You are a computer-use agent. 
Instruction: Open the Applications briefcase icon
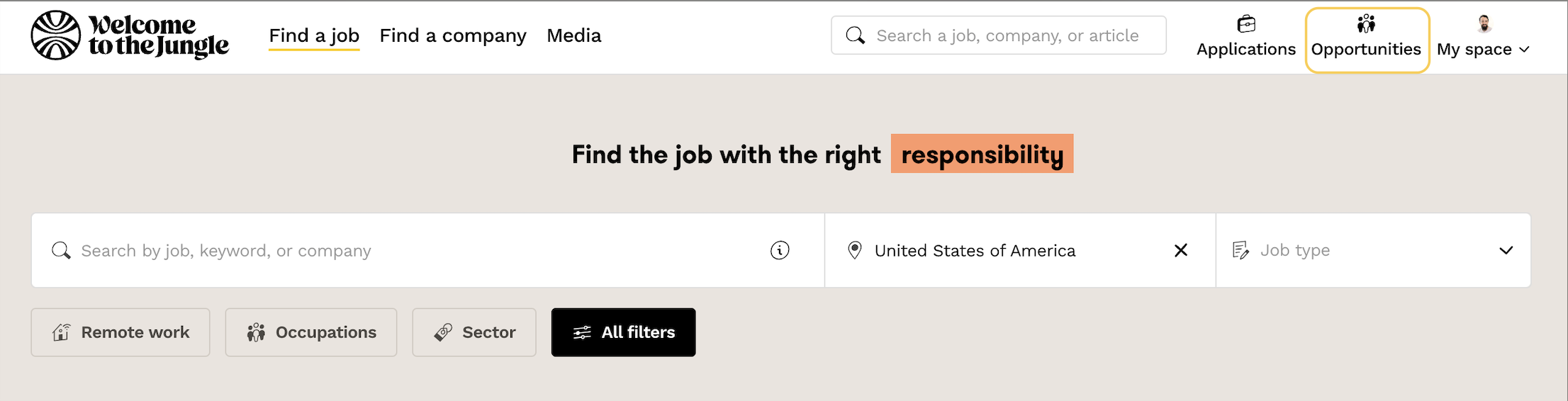tap(1245, 25)
